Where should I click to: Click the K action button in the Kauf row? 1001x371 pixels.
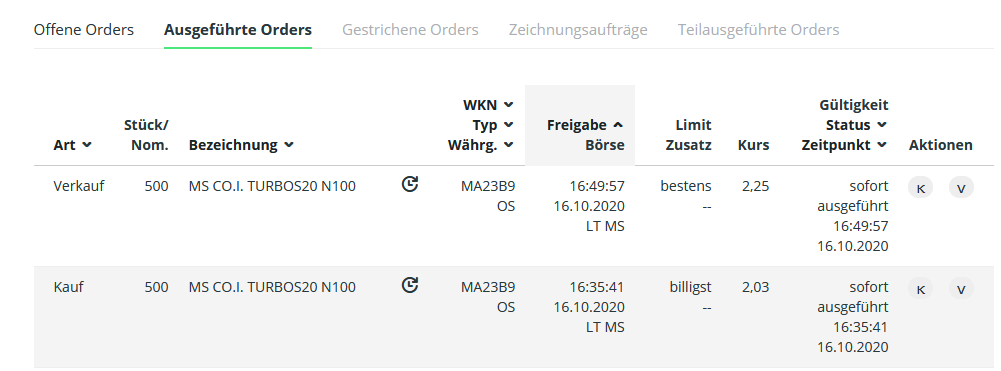[x=921, y=289]
